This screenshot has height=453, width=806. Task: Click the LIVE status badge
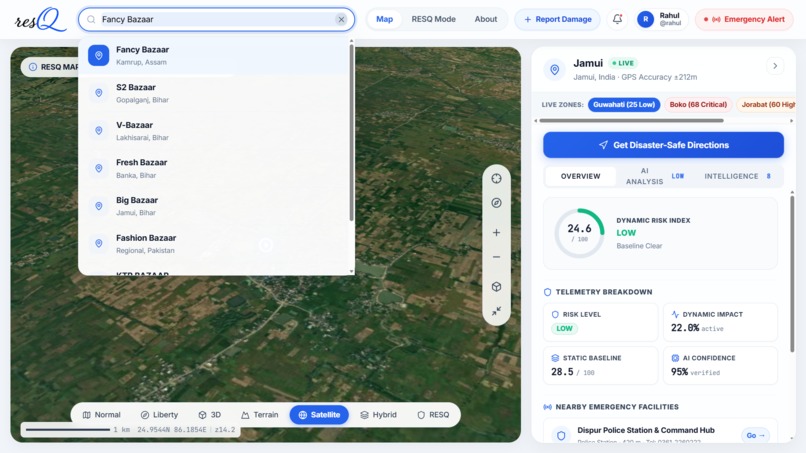pyautogui.click(x=623, y=63)
